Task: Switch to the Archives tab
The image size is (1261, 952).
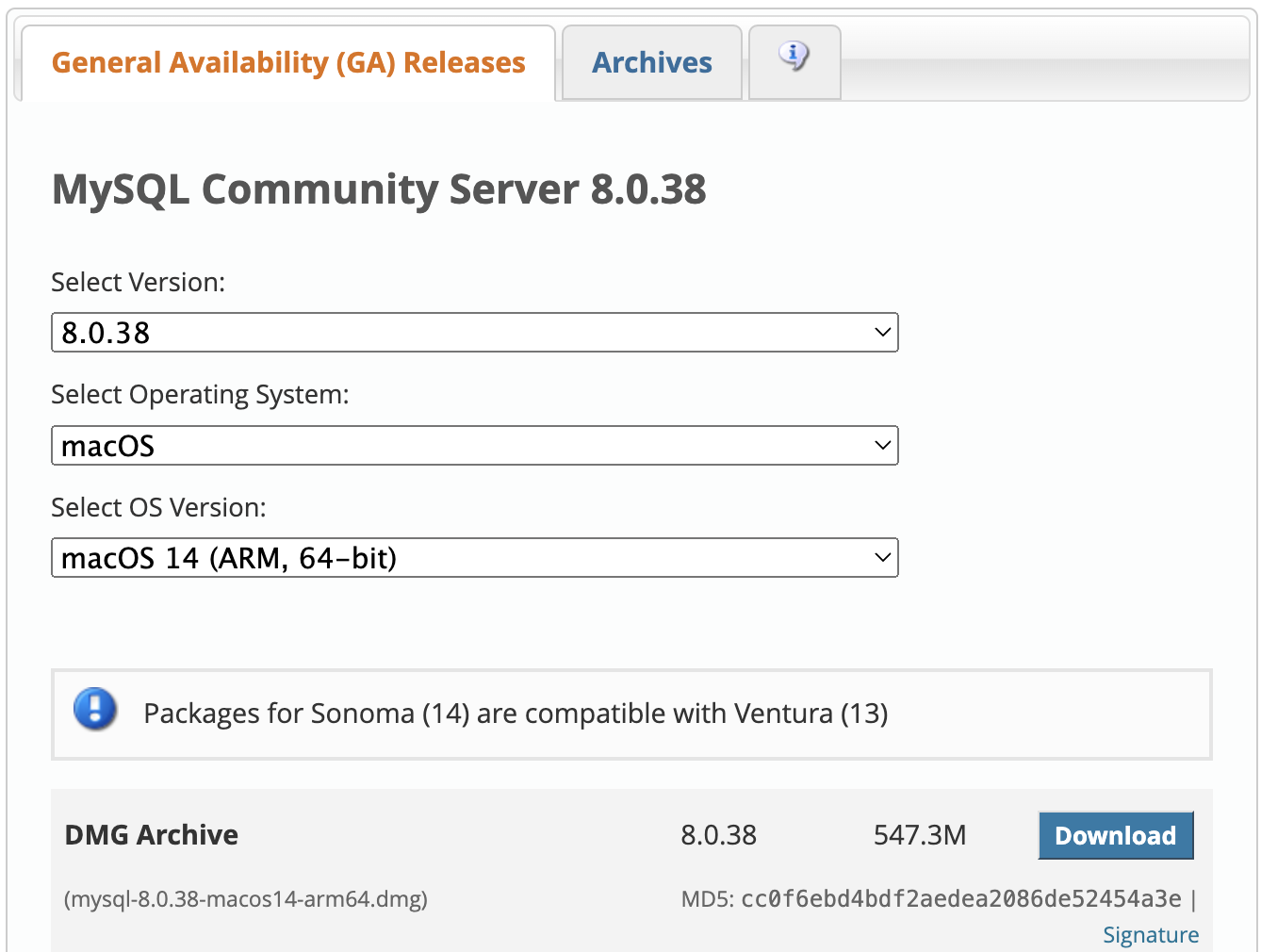Action: (x=652, y=63)
